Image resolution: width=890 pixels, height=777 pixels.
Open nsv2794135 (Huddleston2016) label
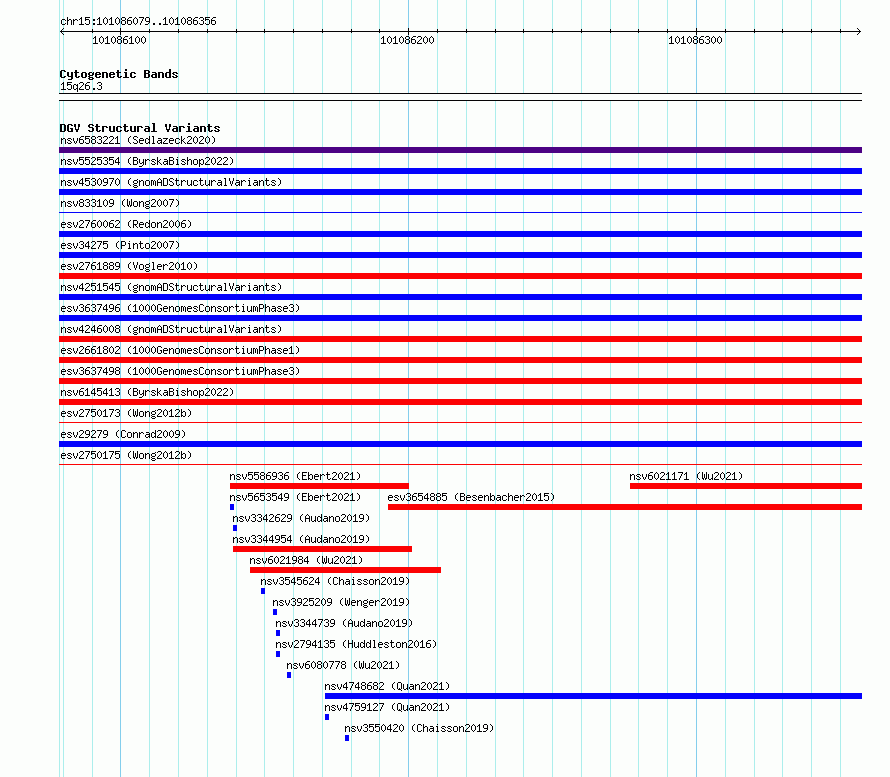pyautogui.click(x=356, y=644)
